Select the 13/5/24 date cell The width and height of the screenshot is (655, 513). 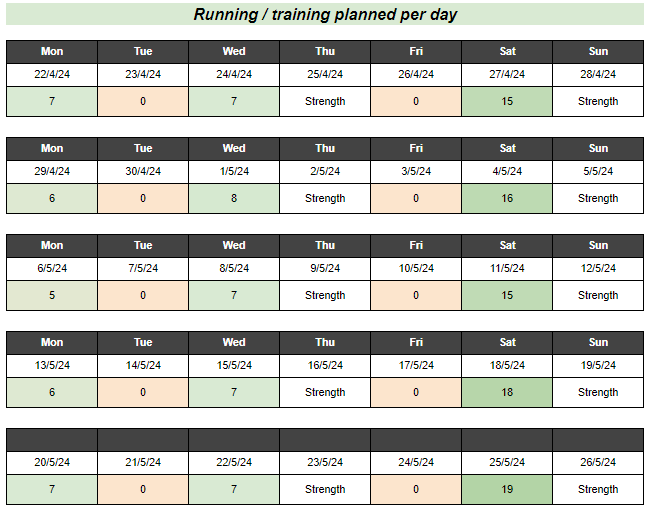52,365
